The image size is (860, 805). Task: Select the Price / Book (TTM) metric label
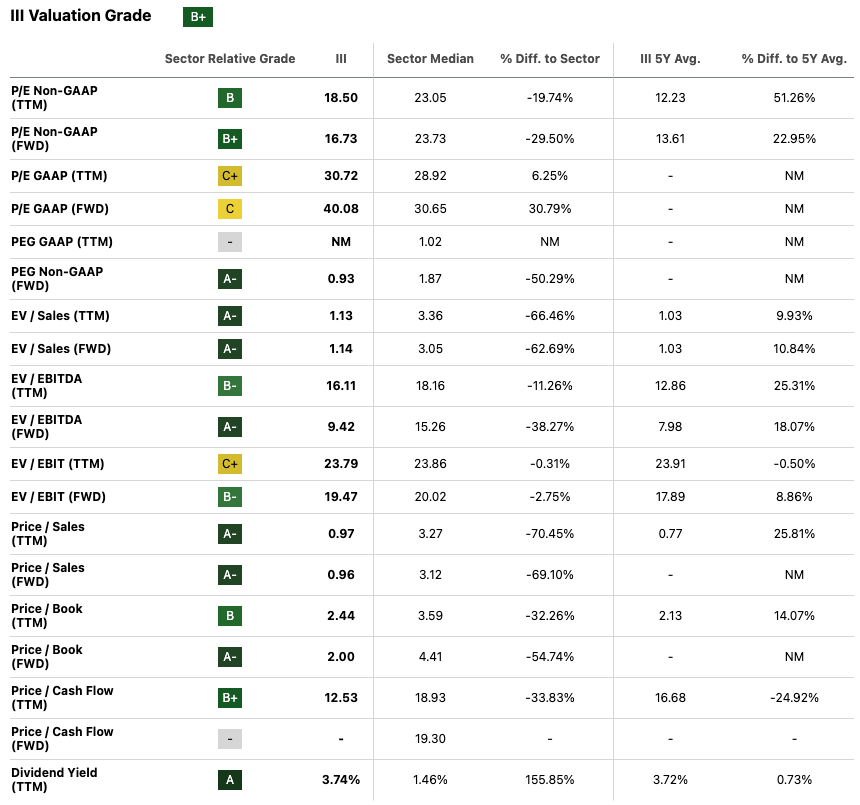tap(47, 616)
